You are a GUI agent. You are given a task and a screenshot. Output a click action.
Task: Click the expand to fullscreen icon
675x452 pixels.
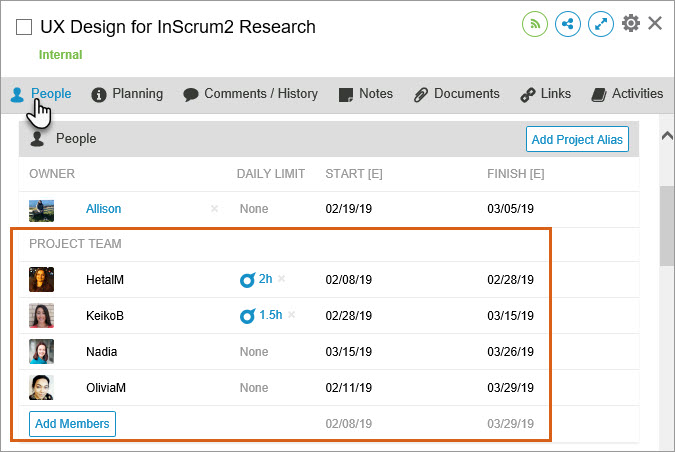pyautogui.click(x=601, y=24)
